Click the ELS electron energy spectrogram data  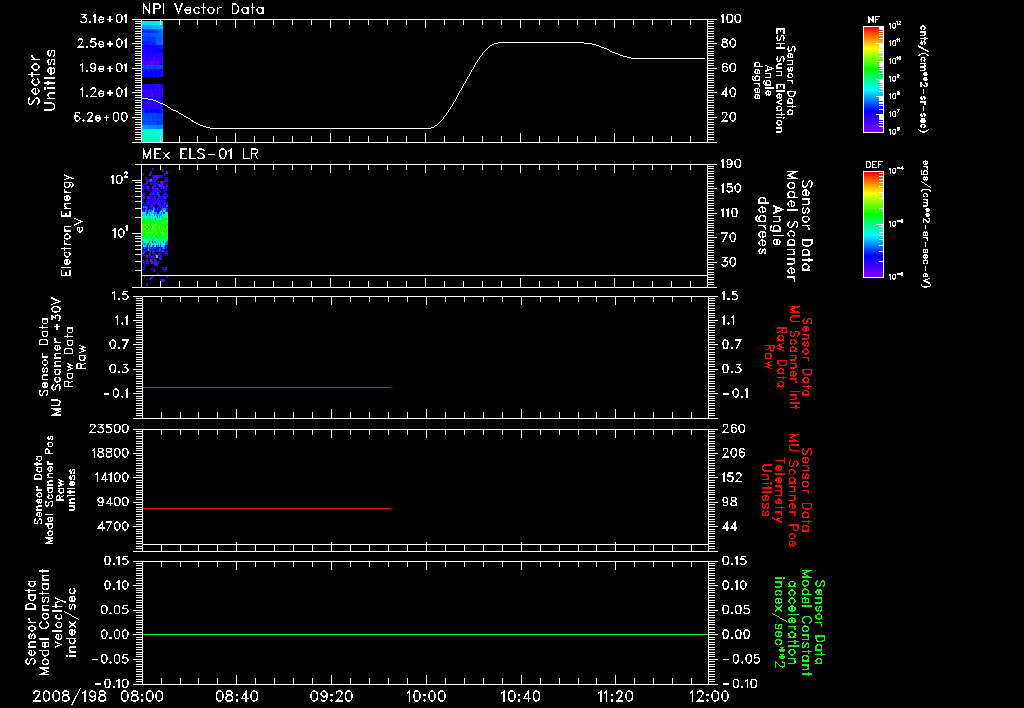point(155,227)
